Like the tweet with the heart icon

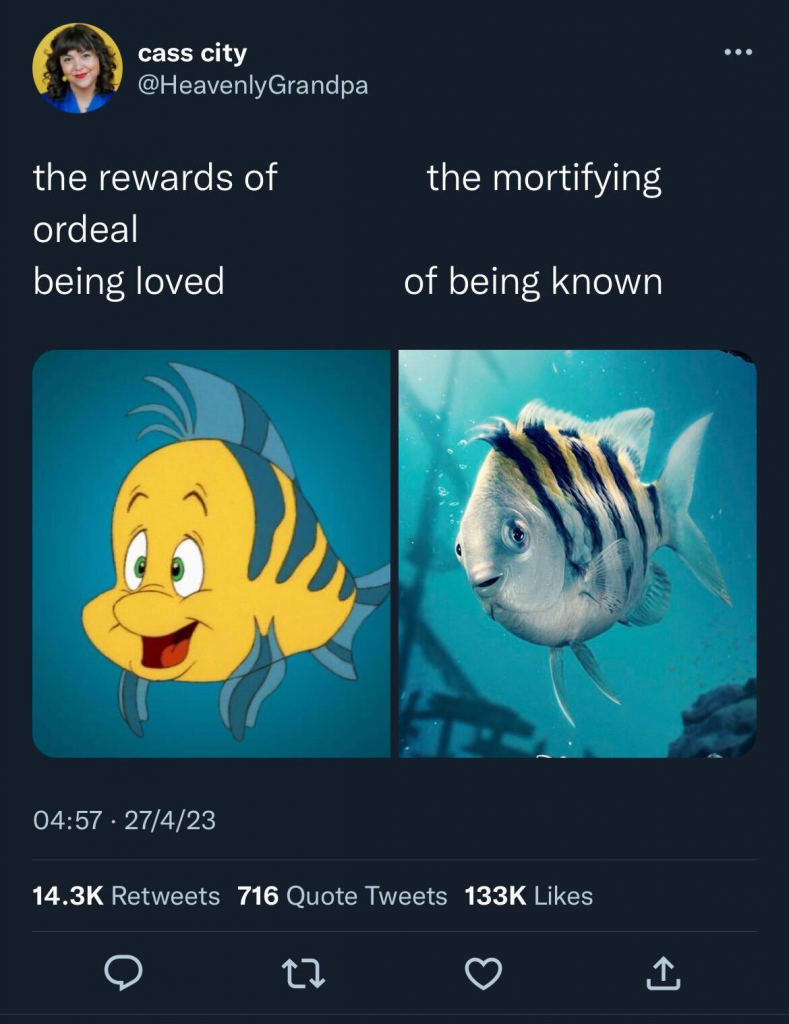483,972
